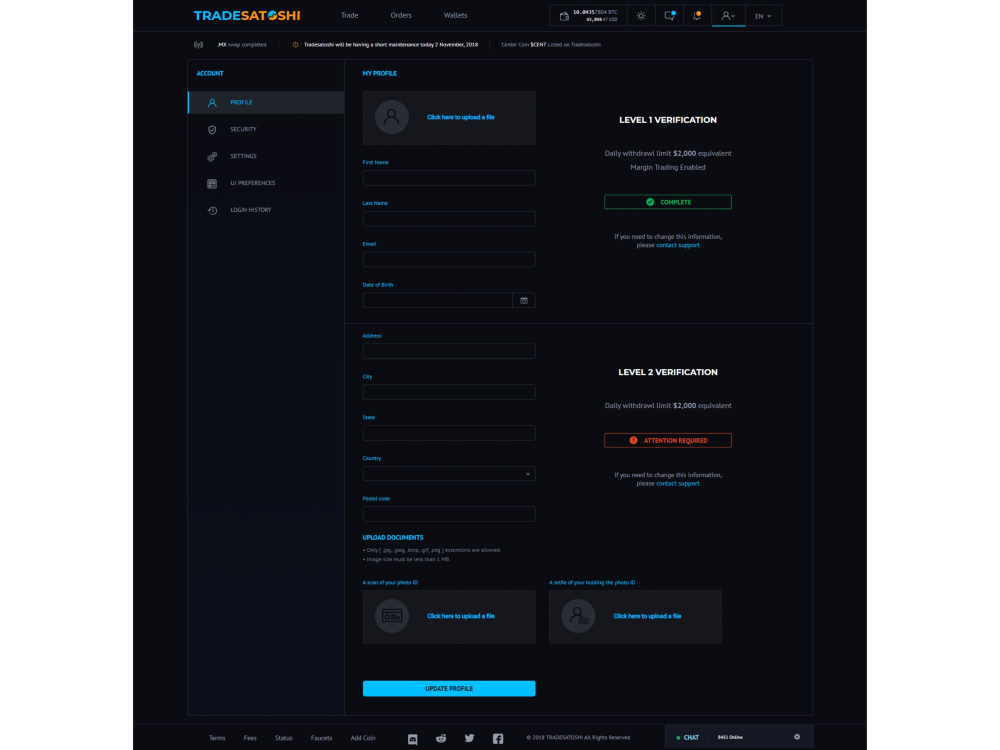Click the TradeSatoshi logo
Image resolution: width=1000 pixels, height=750 pixels.
[x=247, y=16]
